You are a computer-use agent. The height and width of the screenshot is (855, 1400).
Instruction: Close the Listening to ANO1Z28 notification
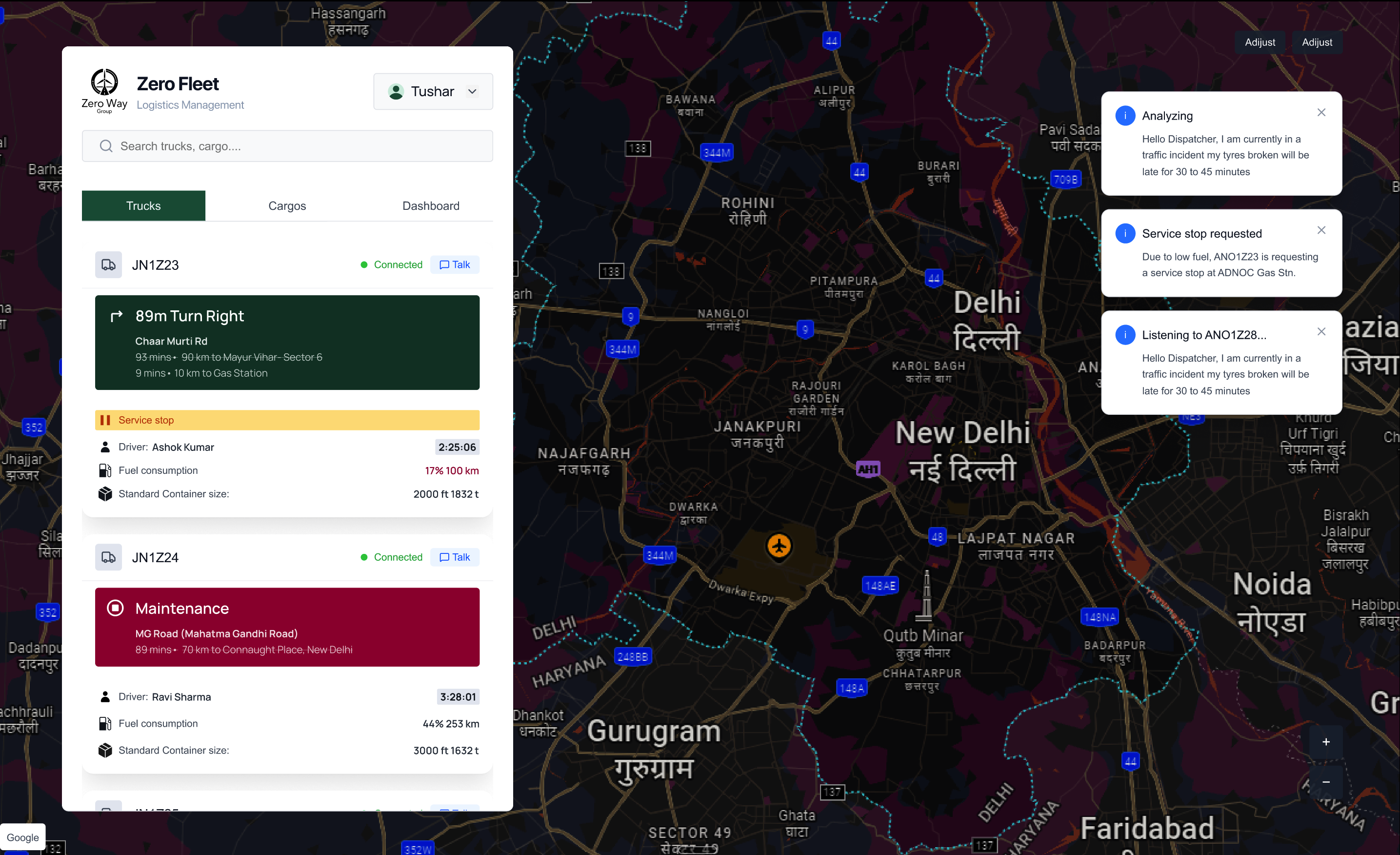(1321, 331)
